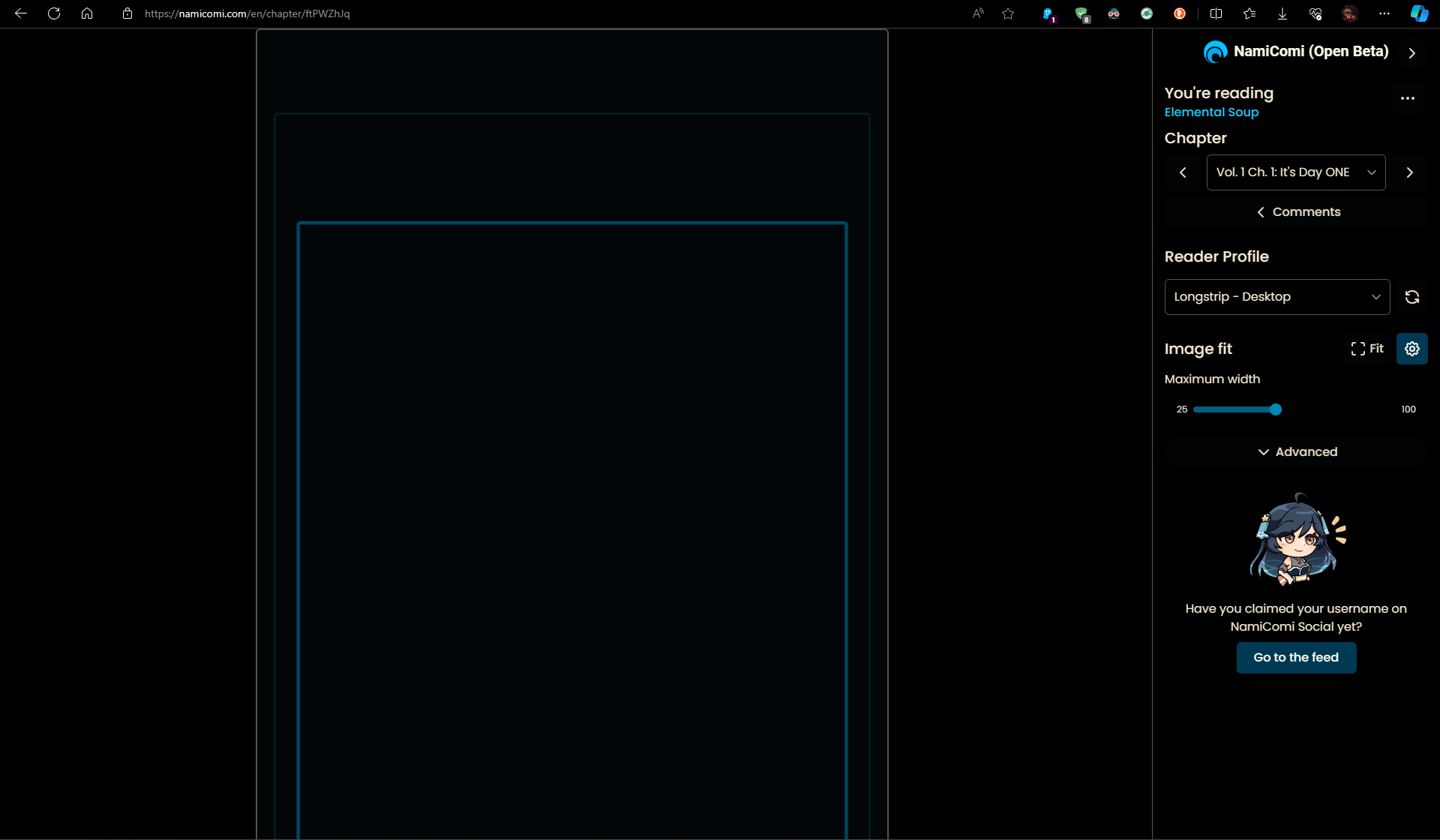The image size is (1440, 840).
Task: Click the Maximum width slider handle
Action: tap(1276, 409)
